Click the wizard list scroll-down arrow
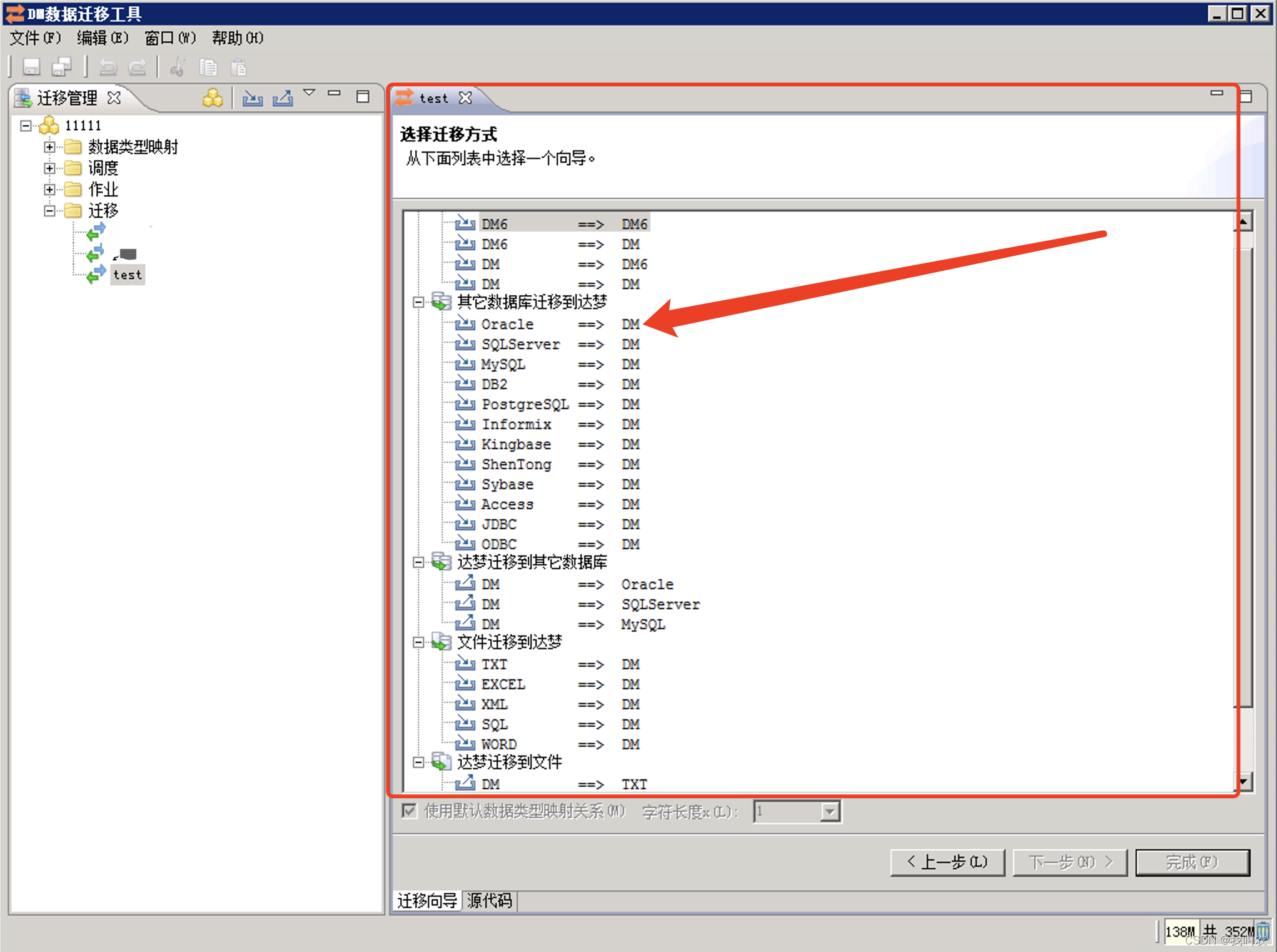Image resolution: width=1277 pixels, height=952 pixels. pyautogui.click(x=1243, y=781)
